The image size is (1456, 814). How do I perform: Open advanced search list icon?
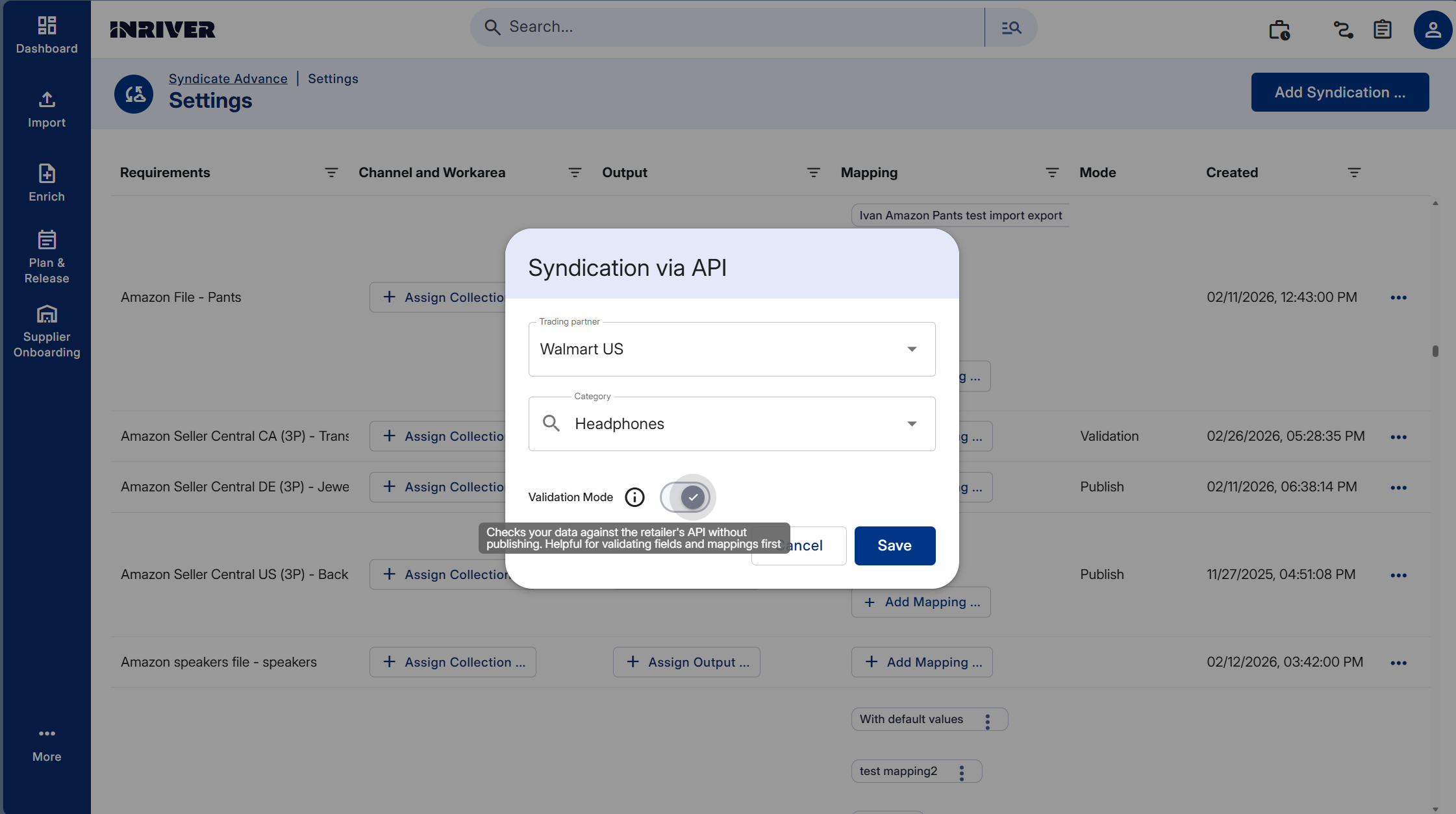1011,27
